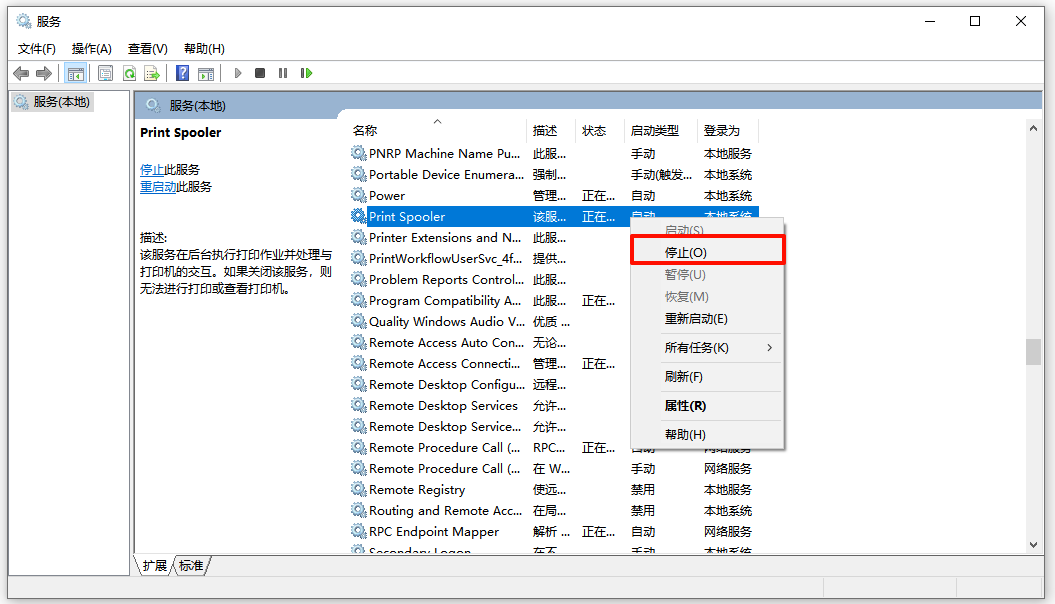Click the show/hide action pane icon
Screen dimensions: 1055x604
pyautogui.click(x=206, y=72)
